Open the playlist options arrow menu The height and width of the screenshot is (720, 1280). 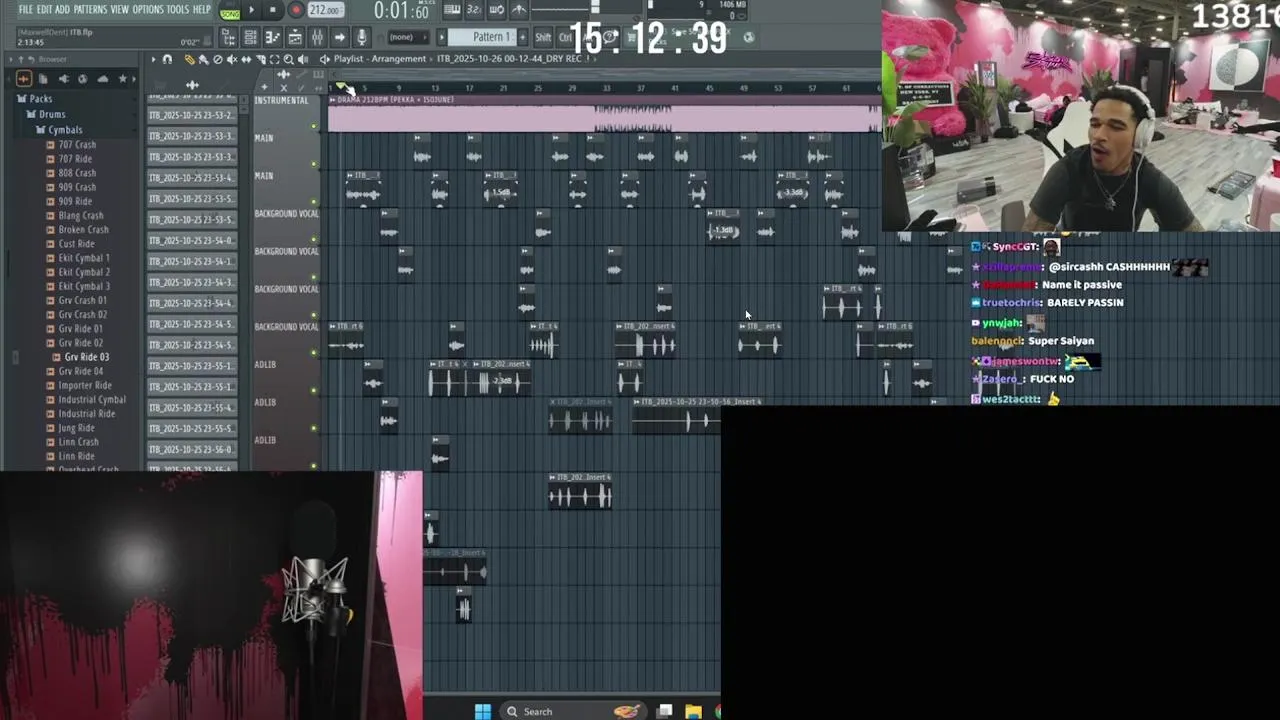(153, 59)
